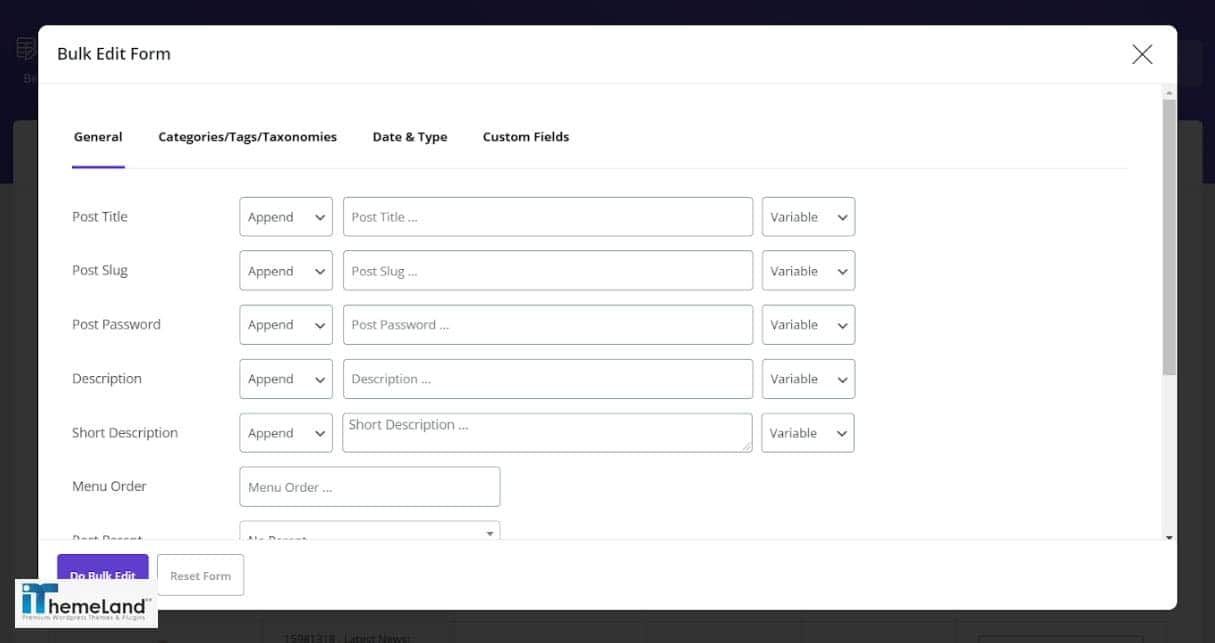The image size is (1215, 643).
Task: Open the Variable dropdown for Short Description
Action: pos(807,432)
